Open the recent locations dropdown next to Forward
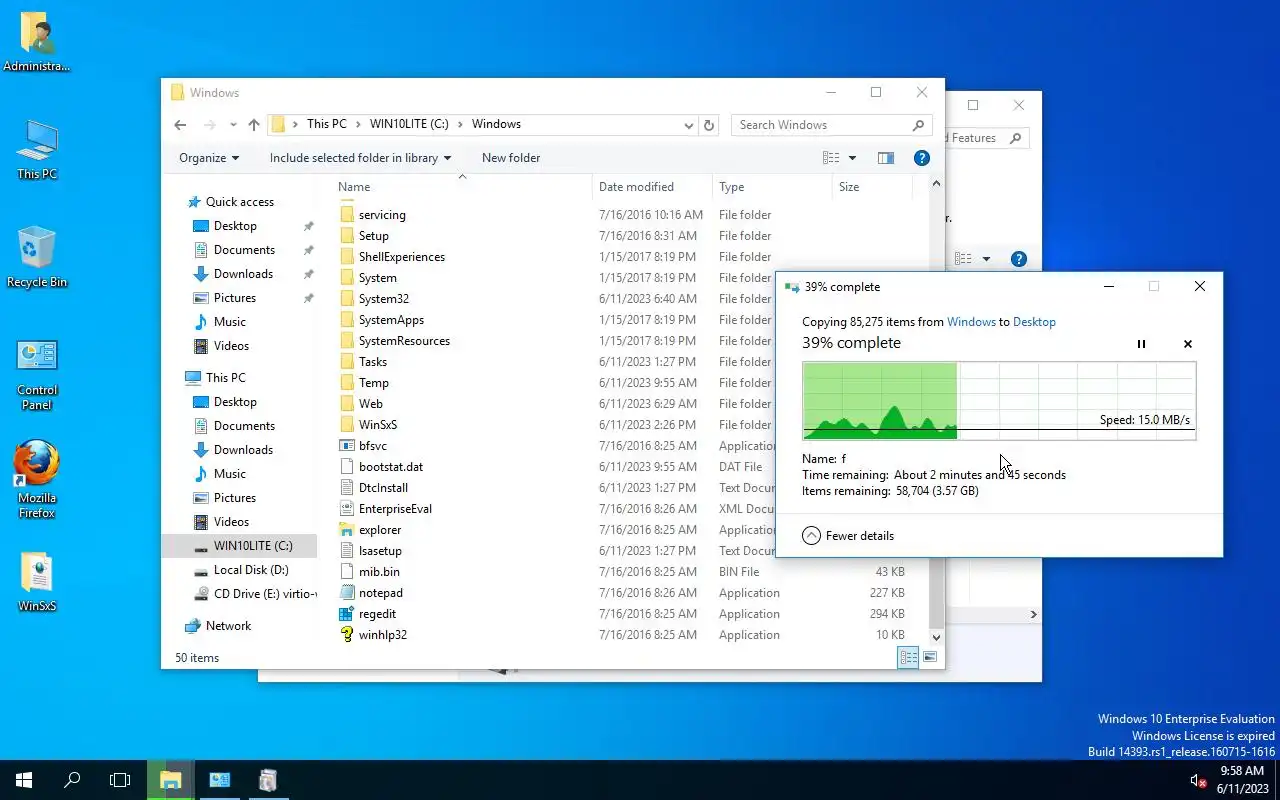1280x800 pixels. [233, 125]
